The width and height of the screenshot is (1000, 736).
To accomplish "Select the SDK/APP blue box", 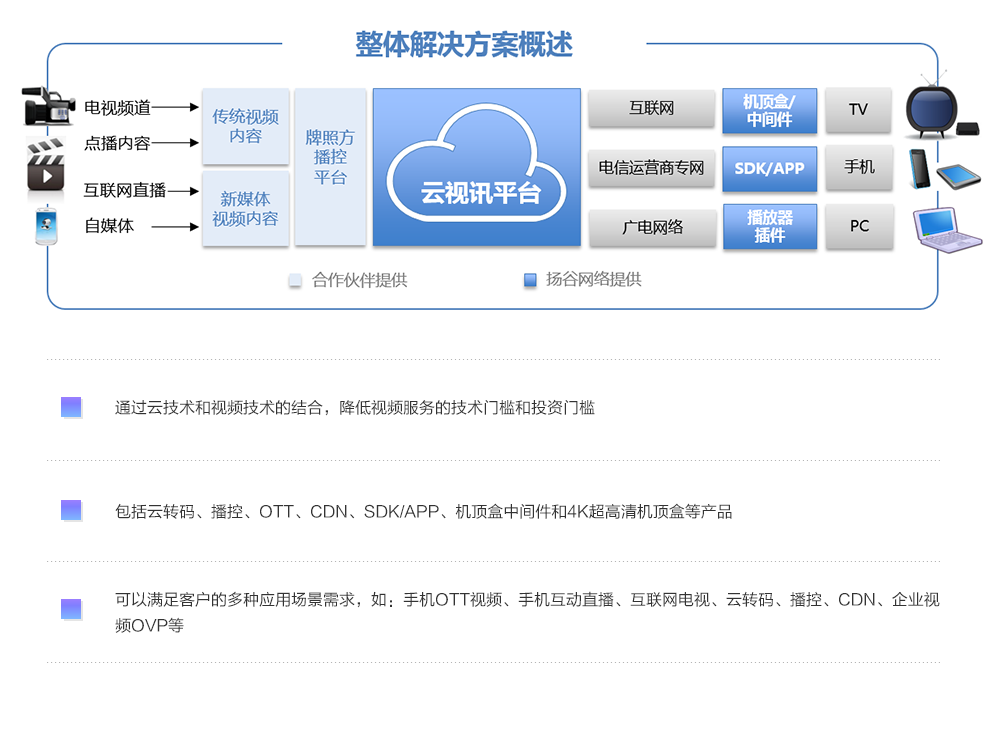I will (x=769, y=168).
